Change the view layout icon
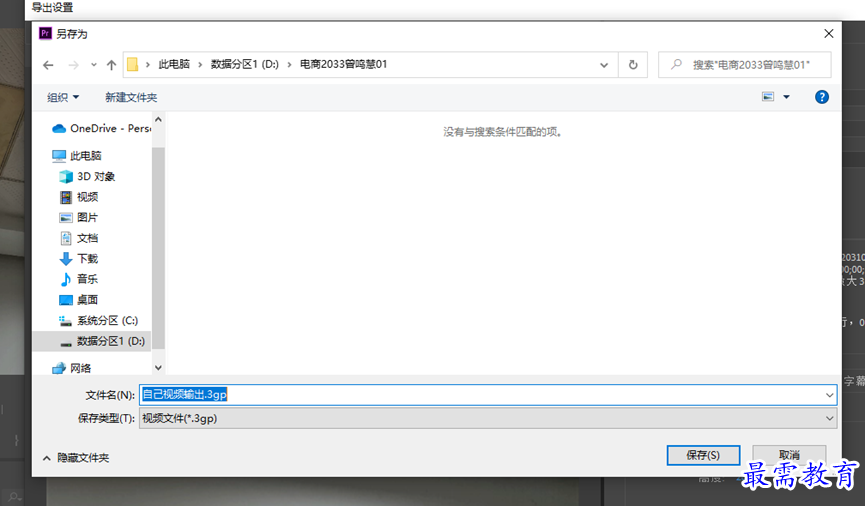This screenshot has width=865, height=506. point(768,97)
